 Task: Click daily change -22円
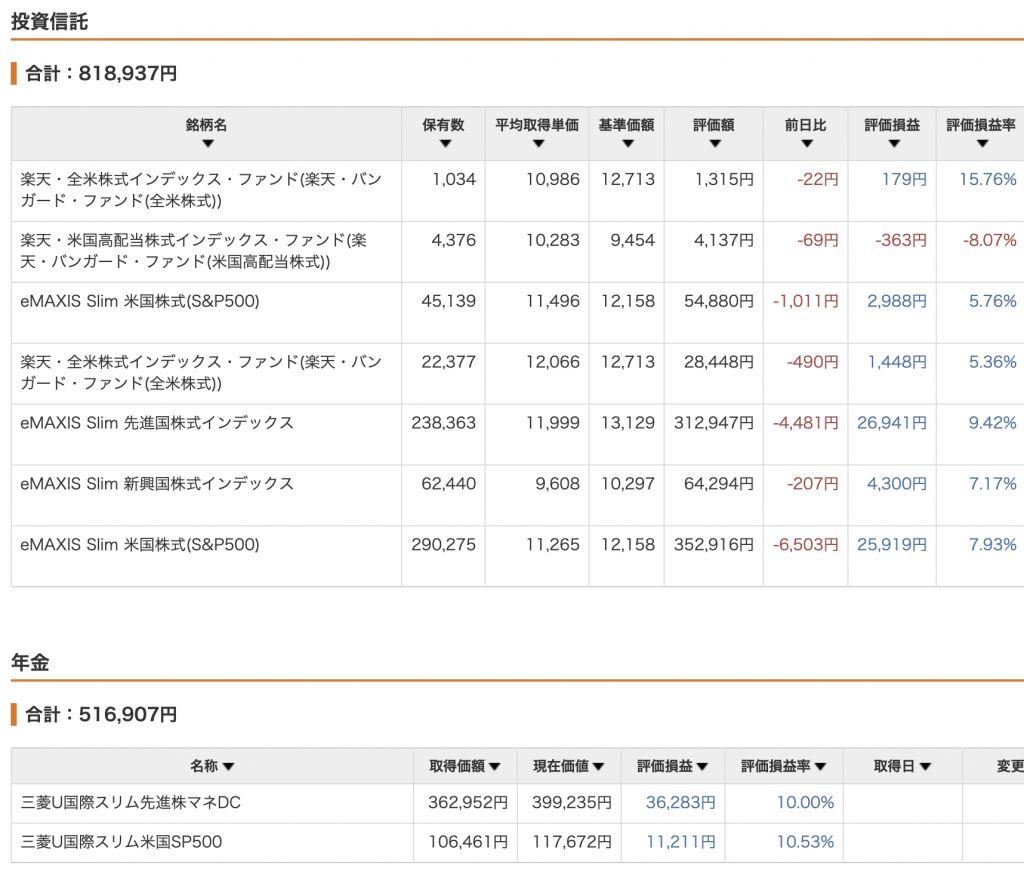pyautogui.click(x=818, y=180)
